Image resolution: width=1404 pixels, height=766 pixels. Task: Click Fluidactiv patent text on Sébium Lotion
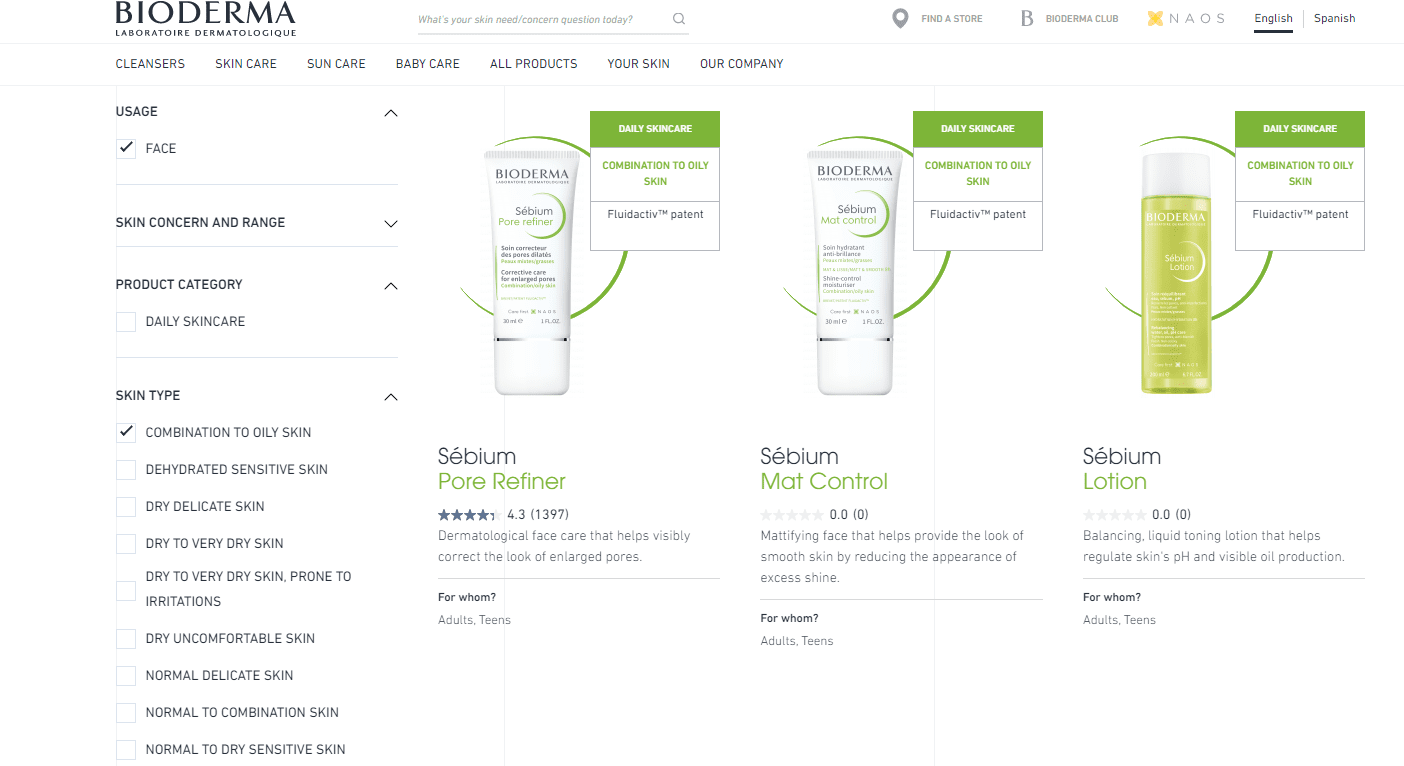pyautogui.click(x=1300, y=214)
